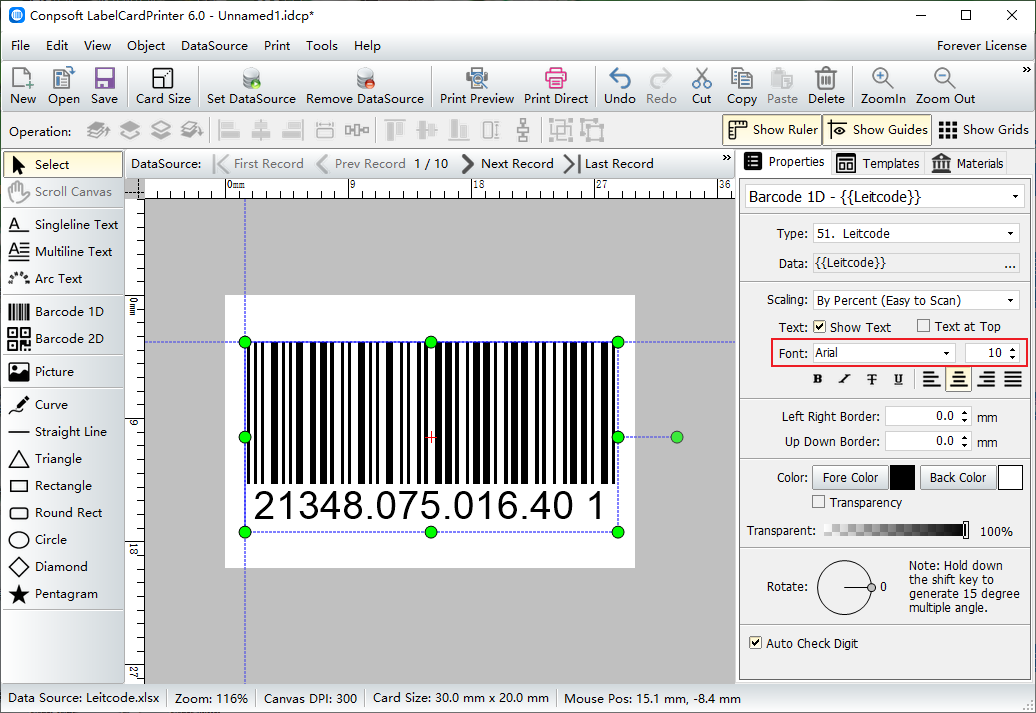
Task: Select the Barcode 2D tool
Action: point(63,339)
